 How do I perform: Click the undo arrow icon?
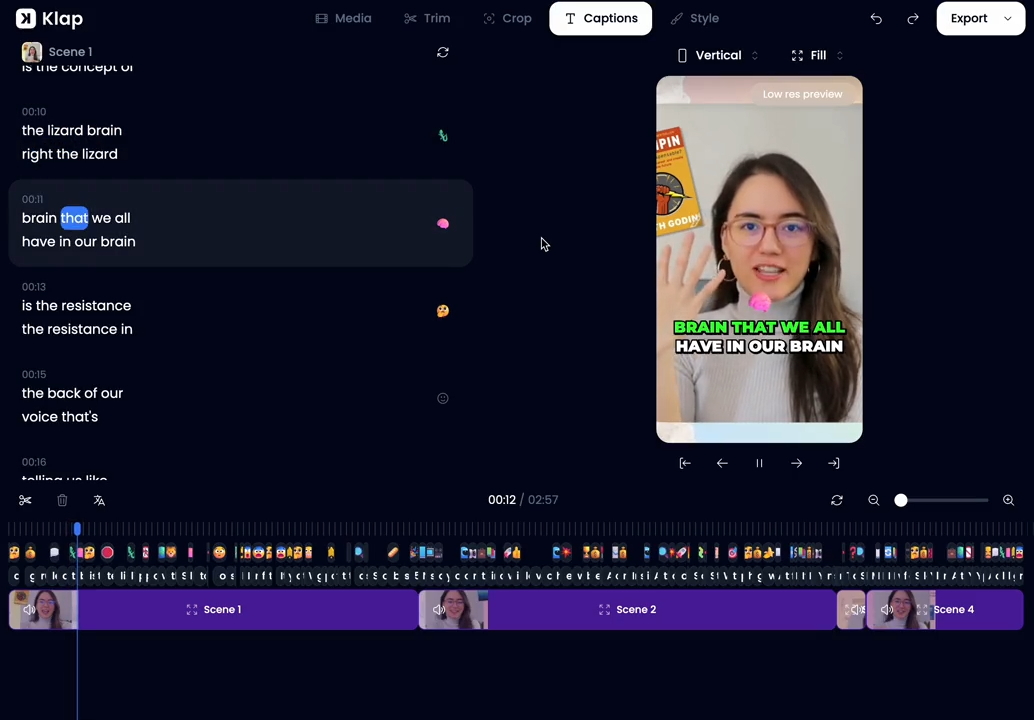click(x=876, y=19)
